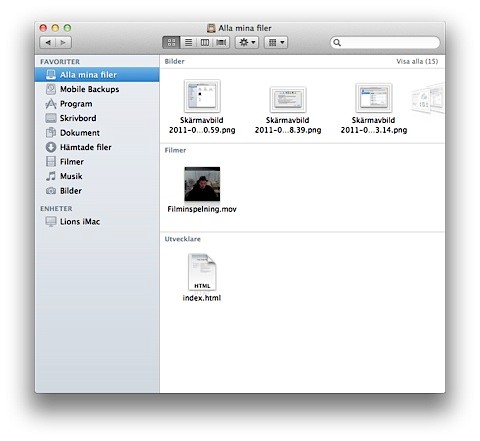Select Filminspelning.mov video thumbnail
Image resolution: width=480 pixels, height=441 pixels.
202,184
